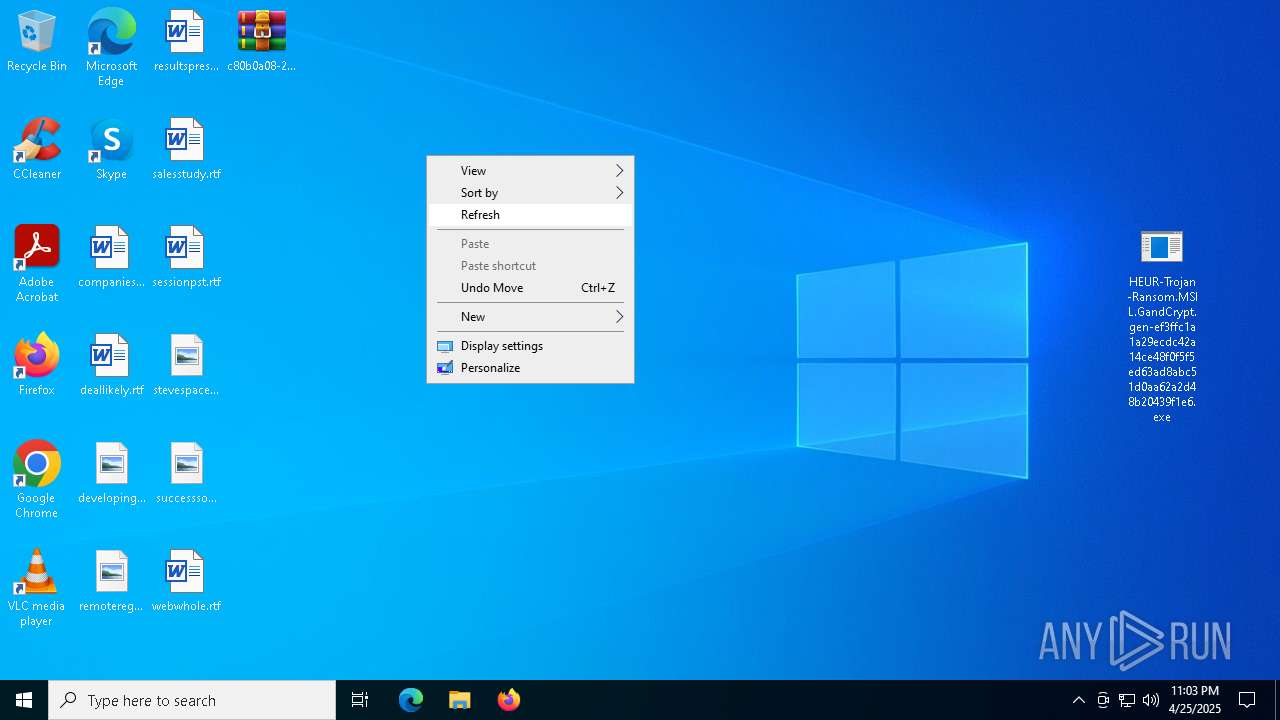This screenshot has width=1280, height=720.
Task: Click the Meet Now tray icon
Action: pos(1103,700)
